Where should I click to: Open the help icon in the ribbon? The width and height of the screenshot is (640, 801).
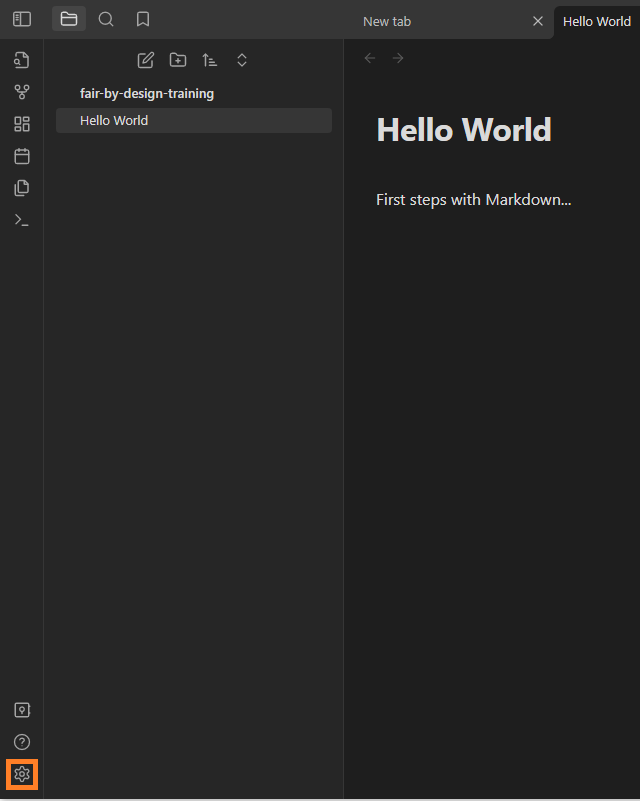[21, 742]
